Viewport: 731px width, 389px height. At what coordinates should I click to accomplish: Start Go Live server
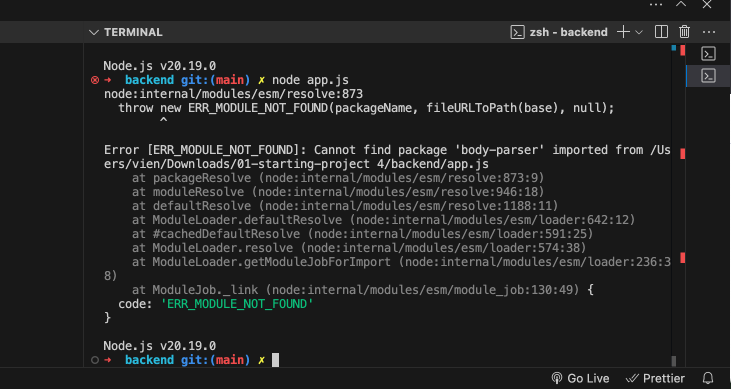click(x=580, y=378)
